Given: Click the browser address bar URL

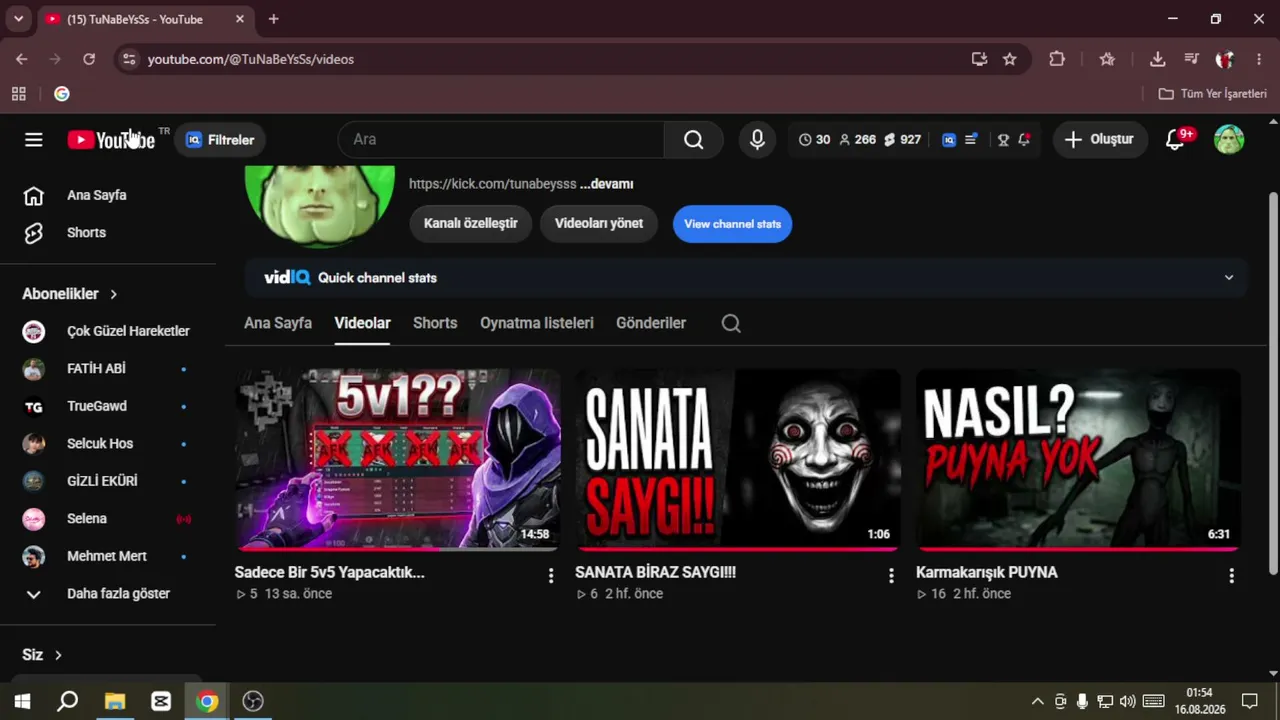Looking at the screenshot, I should point(251,59).
